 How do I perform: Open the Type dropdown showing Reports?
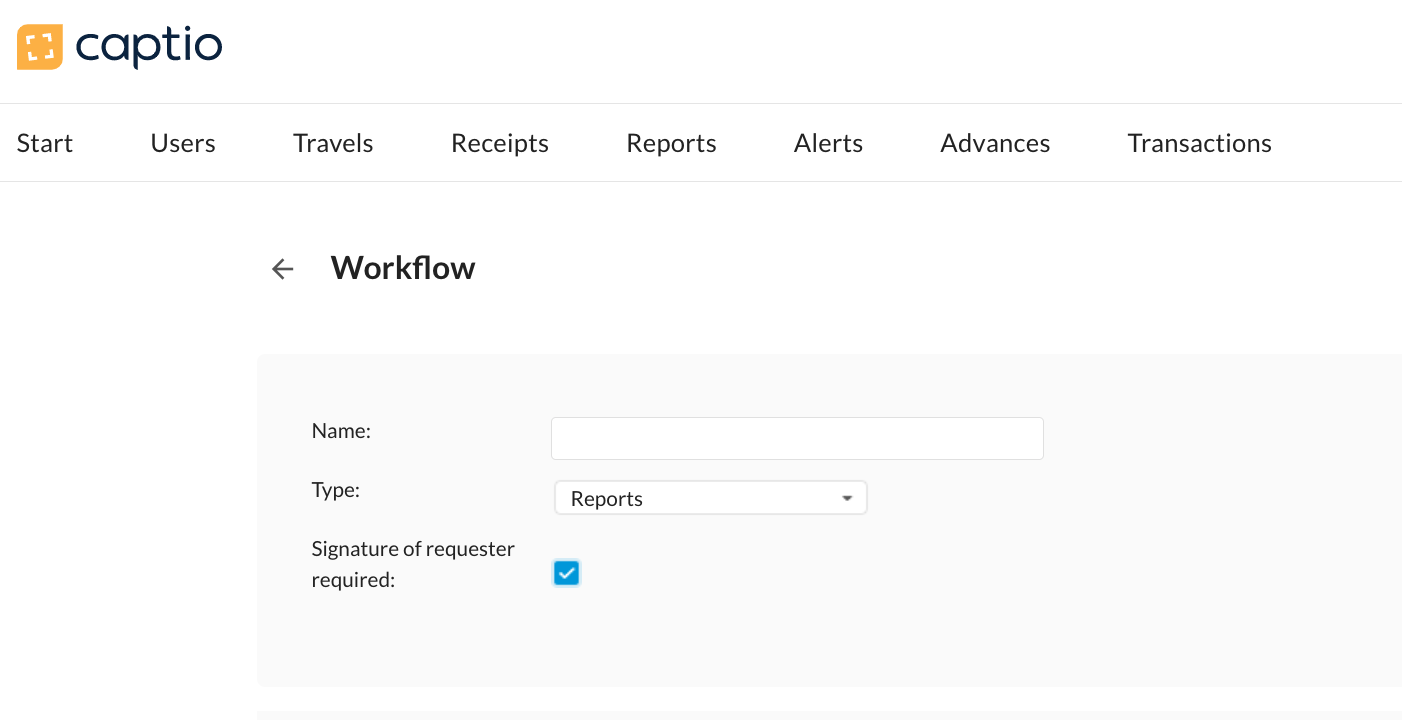(x=710, y=498)
